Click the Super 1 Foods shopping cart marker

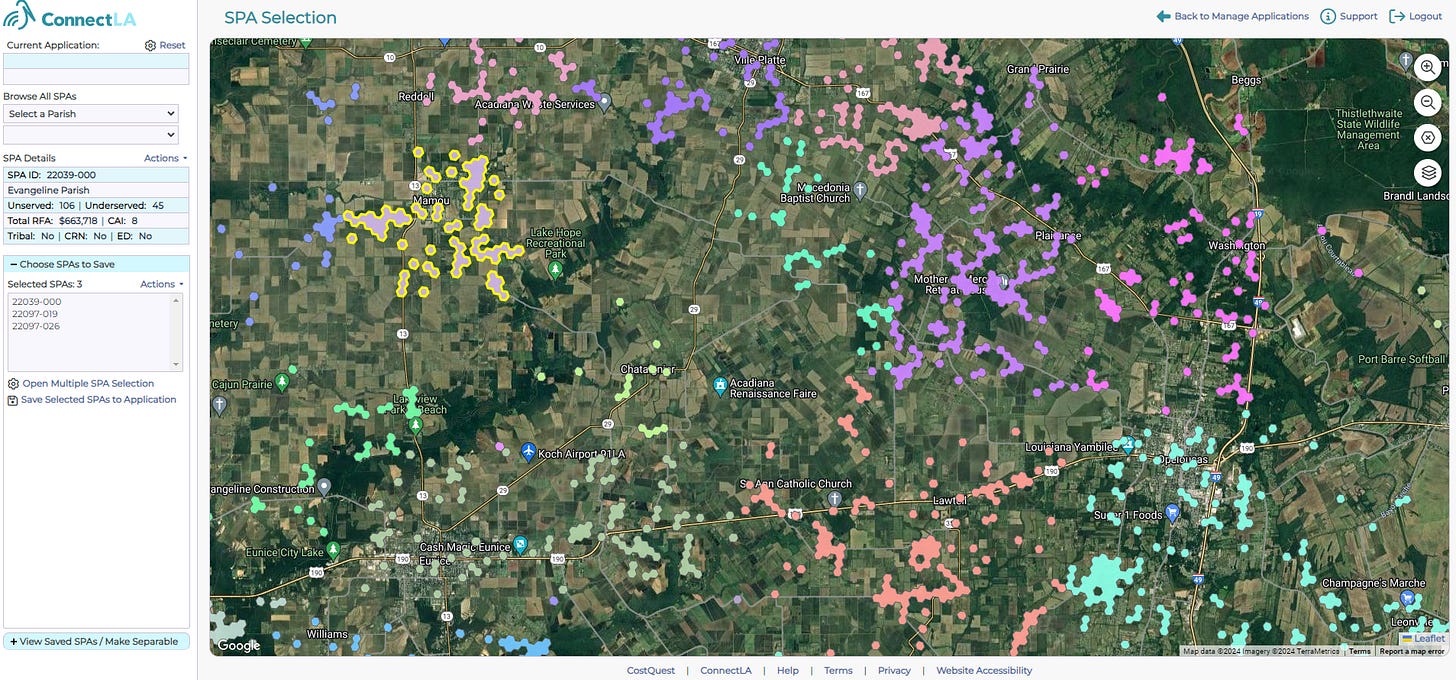tap(1173, 513)
